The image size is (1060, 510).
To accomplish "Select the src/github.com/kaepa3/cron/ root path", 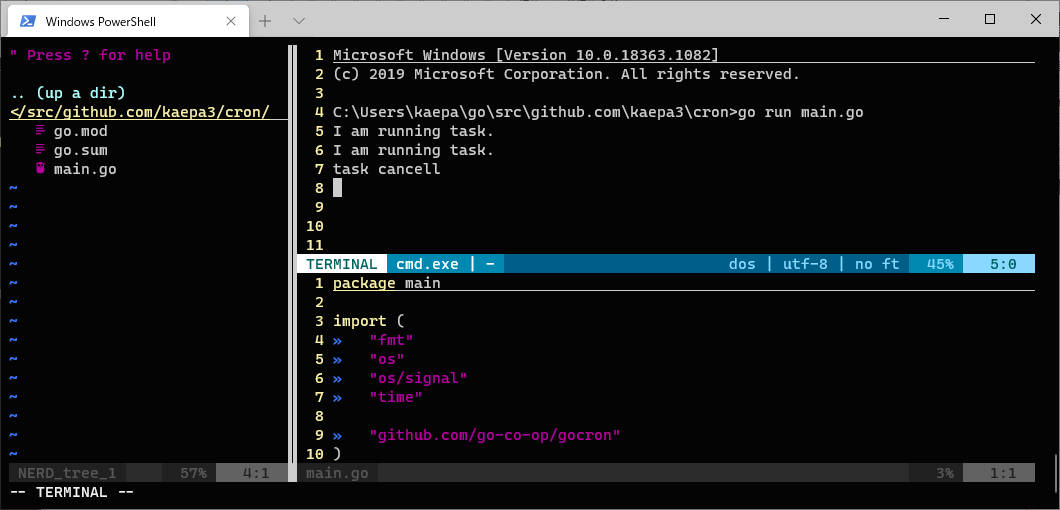I will coord(140,112).
